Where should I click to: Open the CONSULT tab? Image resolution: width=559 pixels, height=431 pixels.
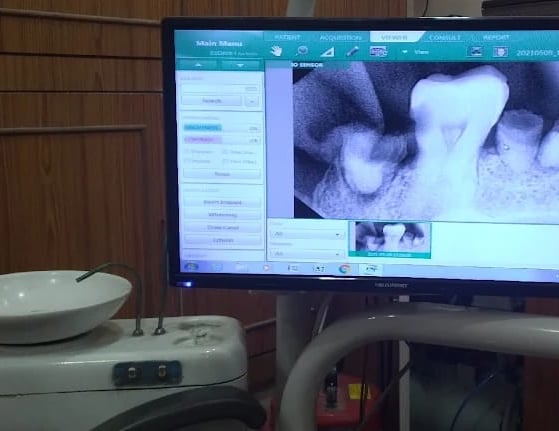click(x=445, y=37)
